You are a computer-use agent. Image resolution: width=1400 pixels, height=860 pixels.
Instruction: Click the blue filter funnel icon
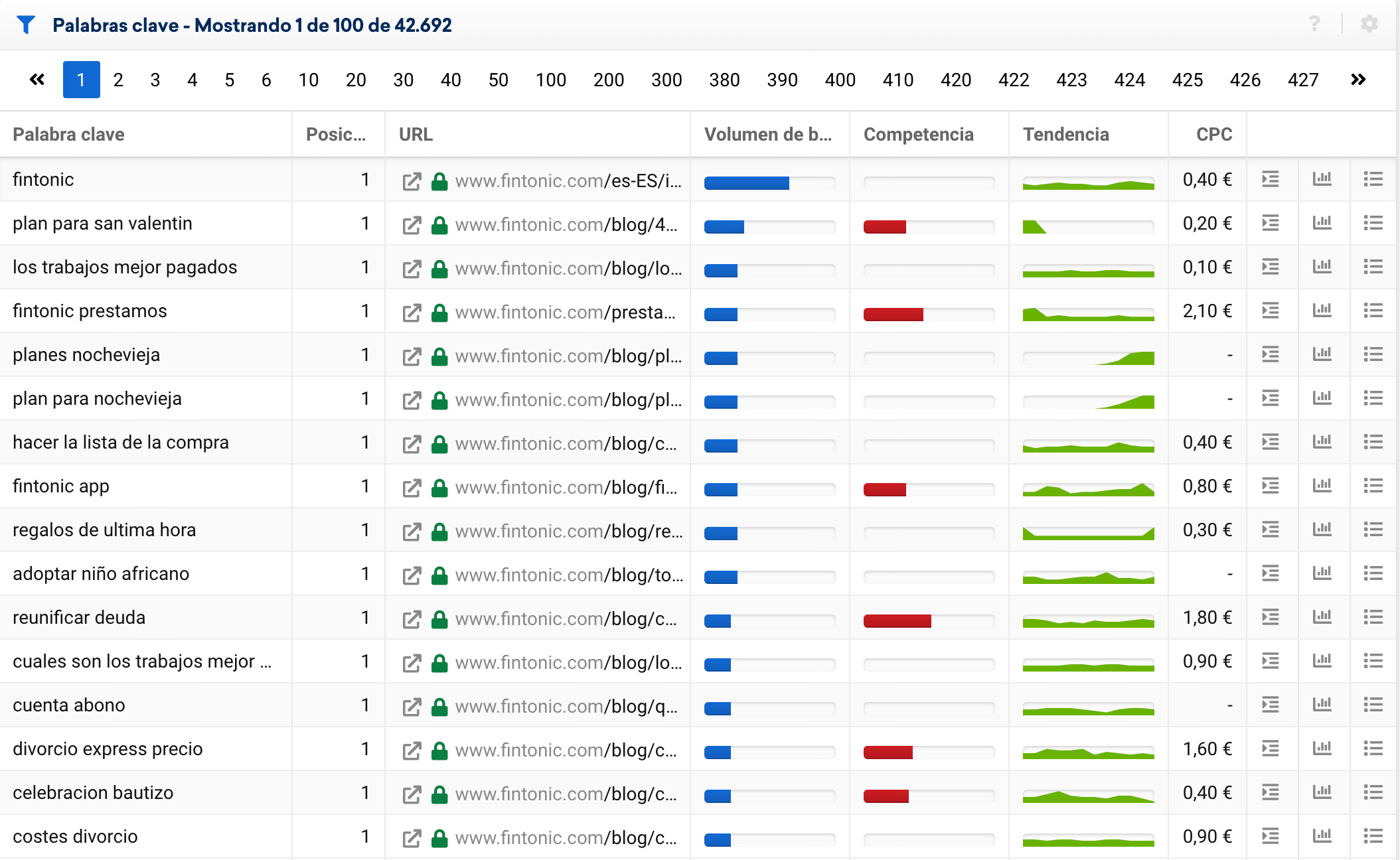point(26,25)
